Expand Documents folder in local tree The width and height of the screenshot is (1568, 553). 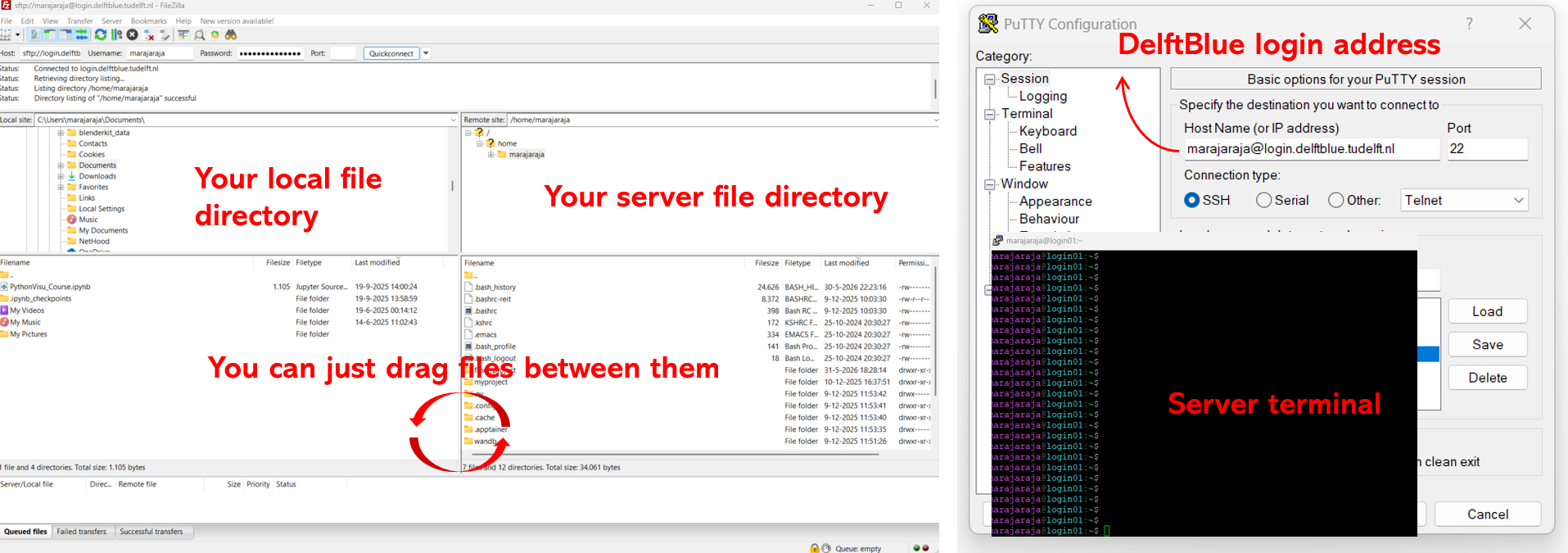[60, 165]
